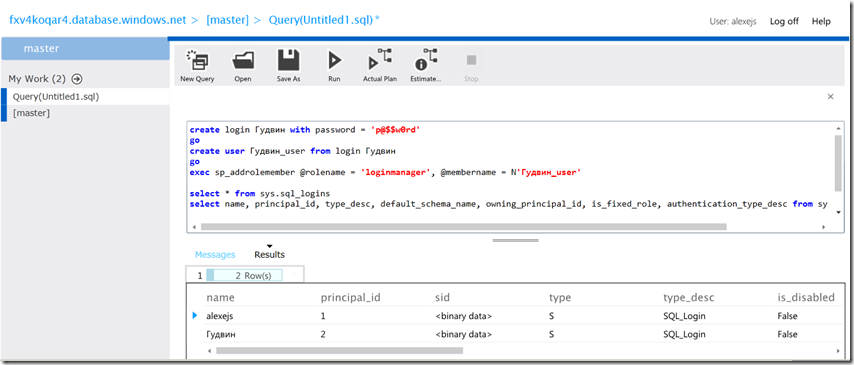The height and width of the screenshot is (365, 854).
Task: Go to fxv4koqar4.database.windows.net breadcrumb
Action: pos(98,21)
